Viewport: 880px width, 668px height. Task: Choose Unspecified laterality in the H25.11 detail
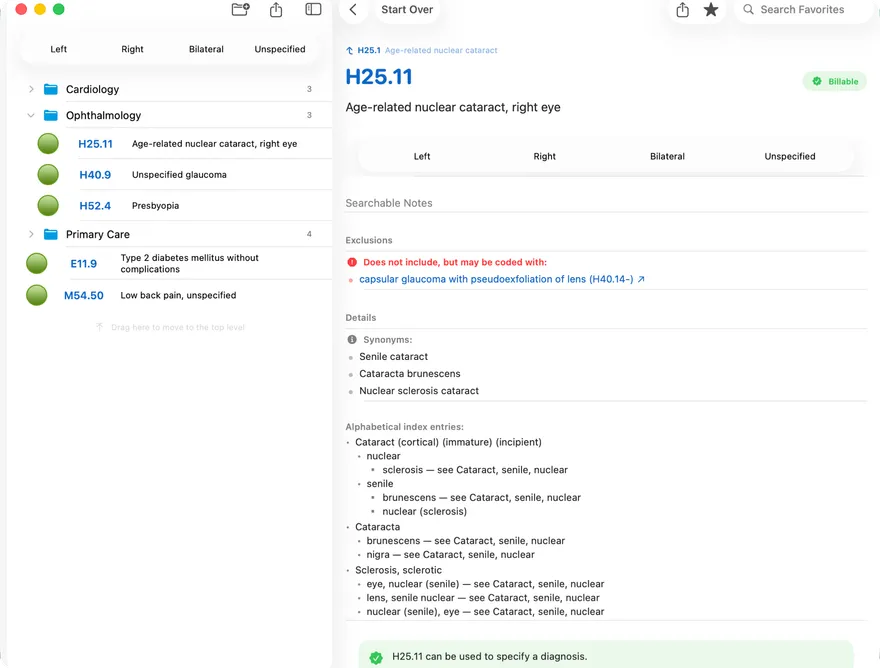coord(790,157)
